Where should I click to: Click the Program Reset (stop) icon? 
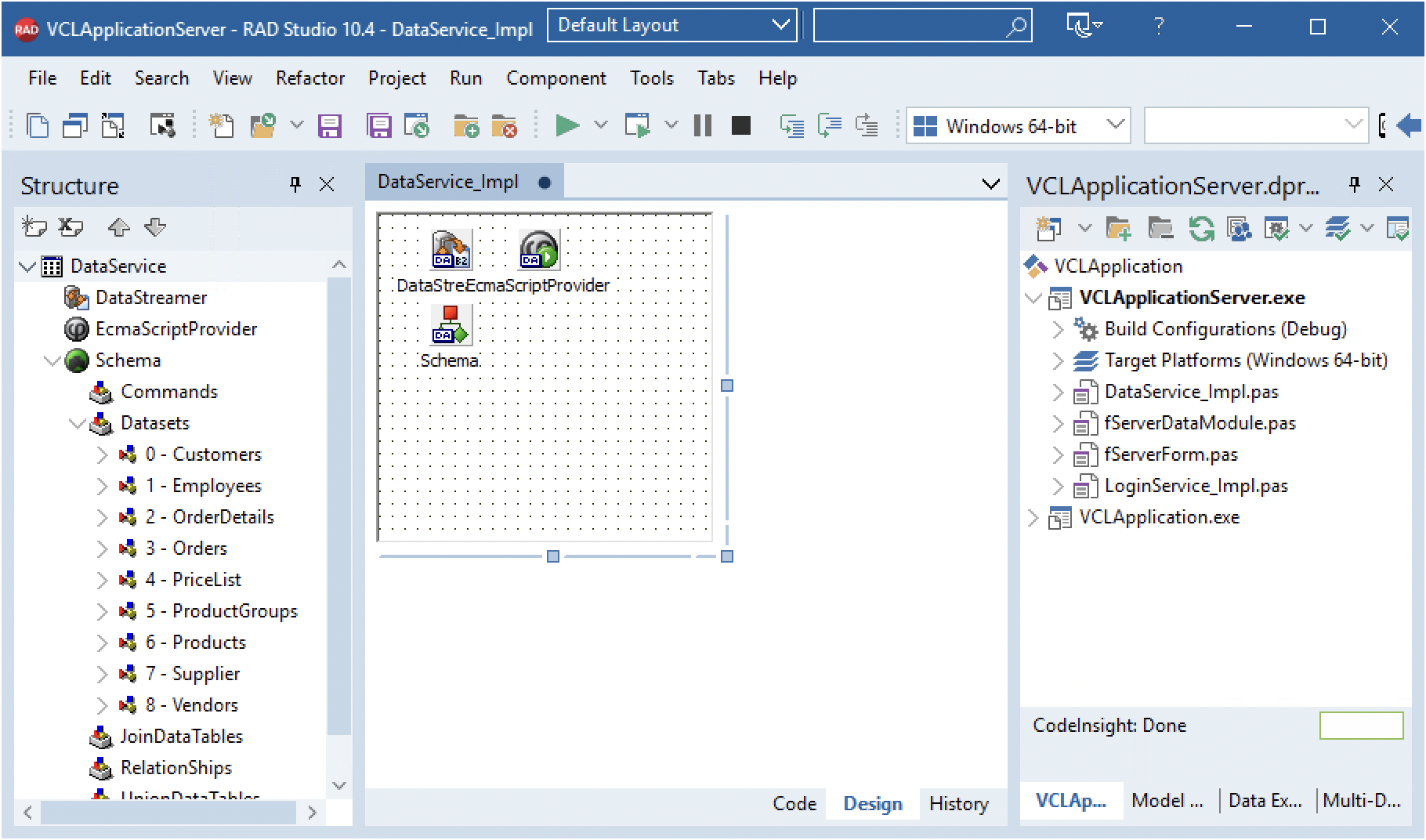coord(740,125)
